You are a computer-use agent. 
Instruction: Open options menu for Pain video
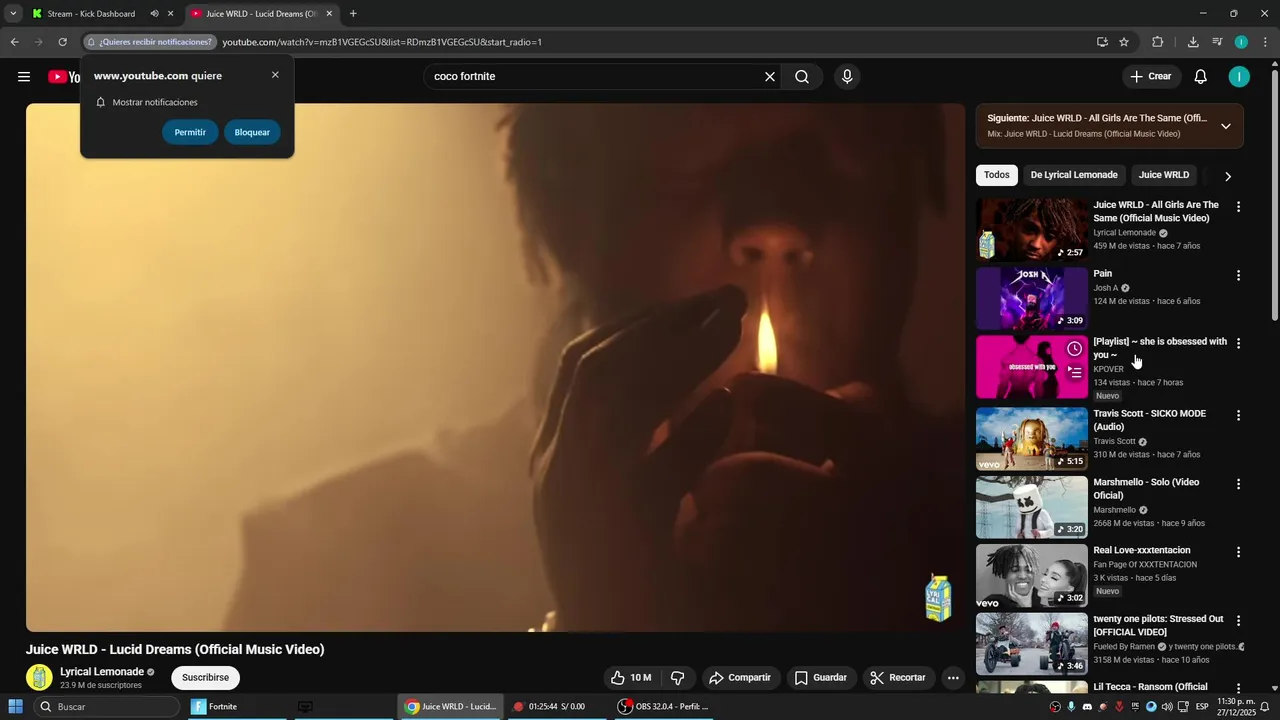[x=1238, y=275]
